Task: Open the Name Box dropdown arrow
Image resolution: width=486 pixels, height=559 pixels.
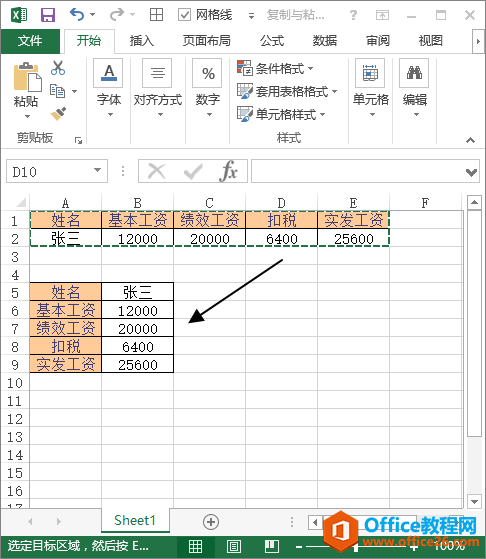Action: pyautogui.click(x=97, y=170)
